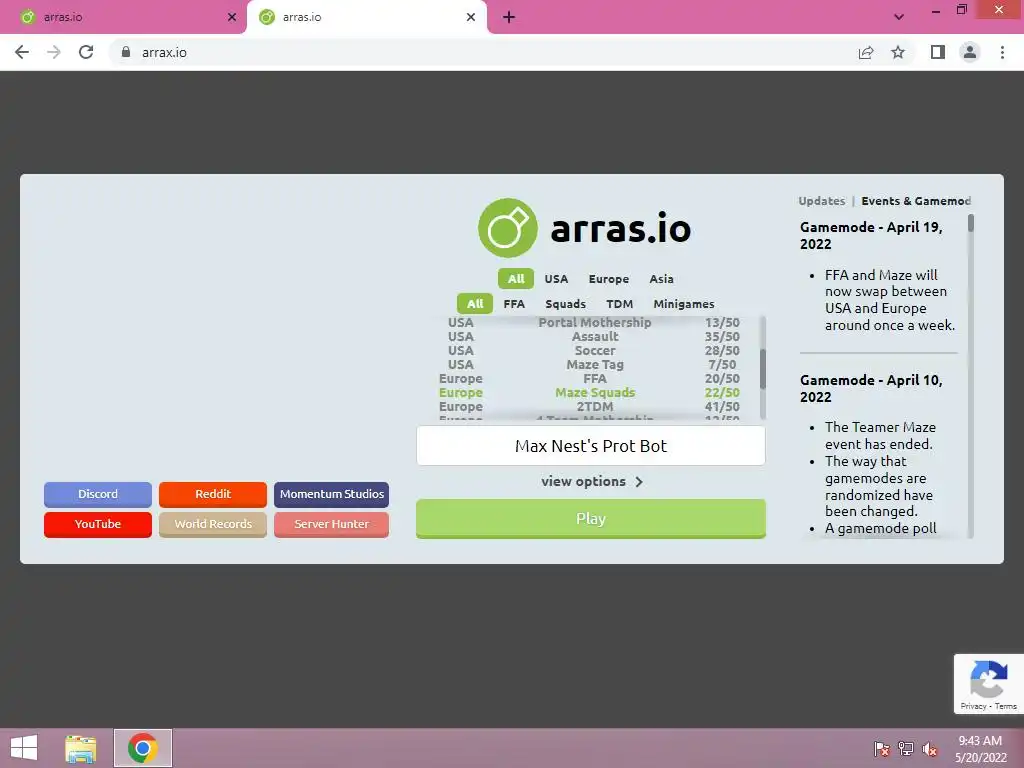
Task: Filter gamemodes by TDM
Action: [x=620, y=304]
